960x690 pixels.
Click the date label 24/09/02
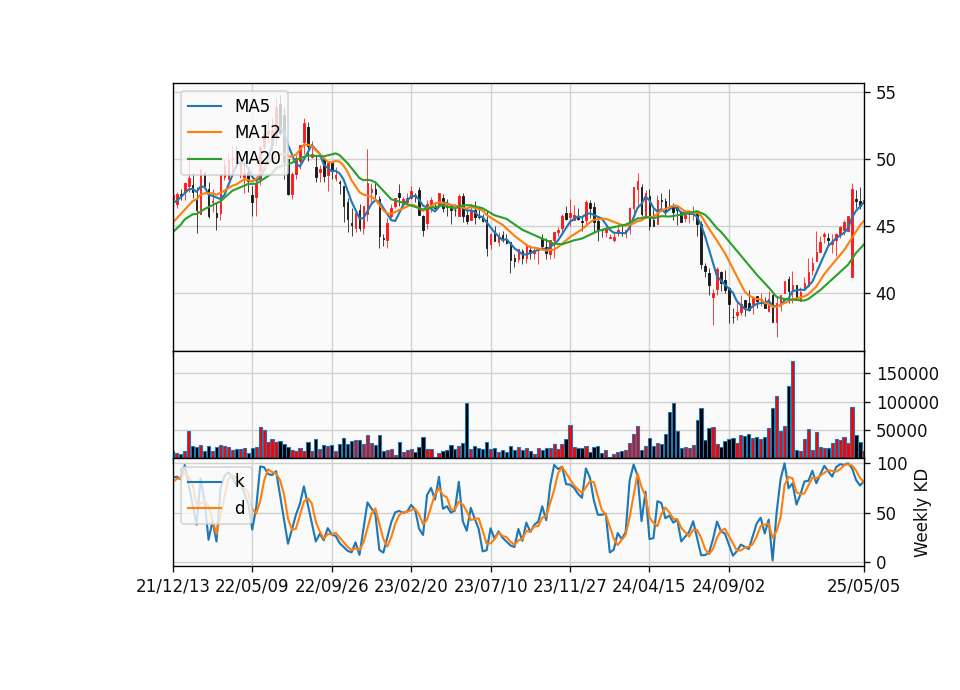point(729,586)
